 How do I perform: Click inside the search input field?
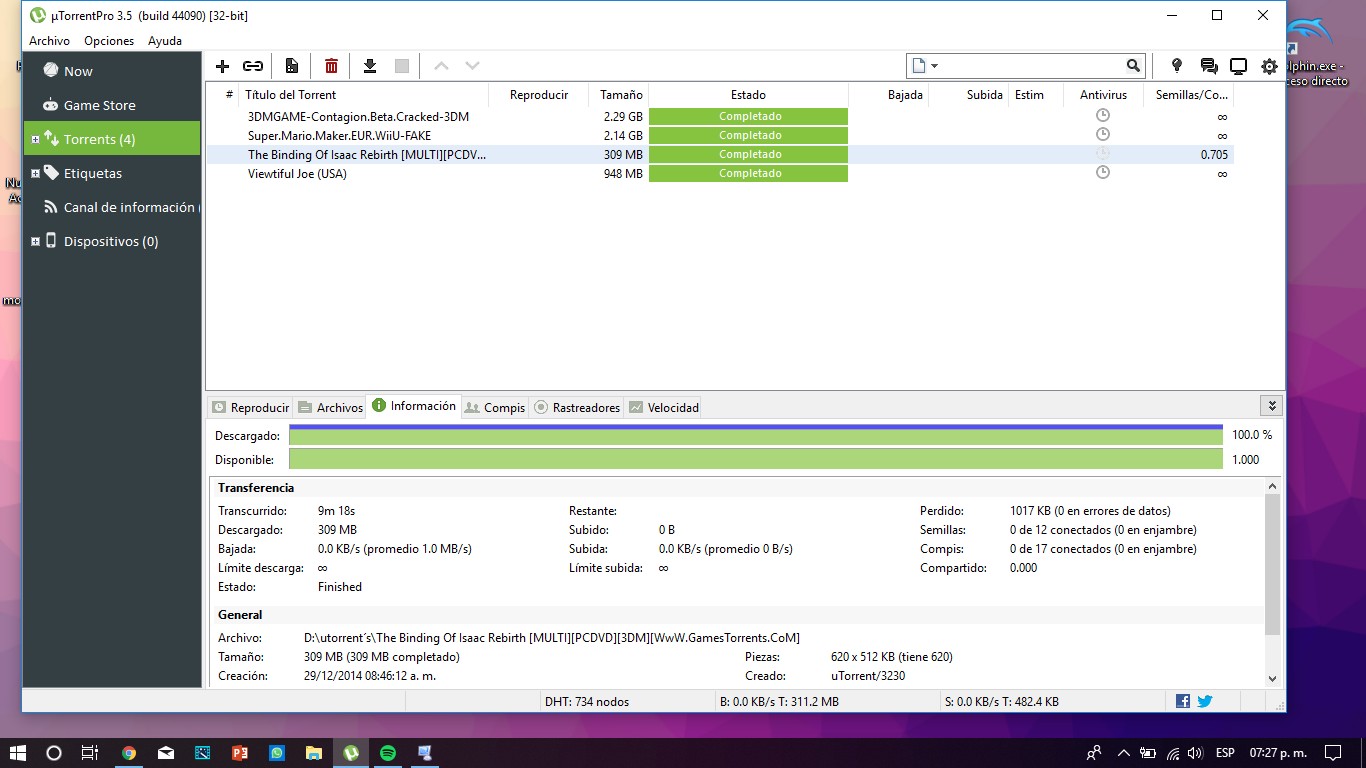tap(1032, 66)
